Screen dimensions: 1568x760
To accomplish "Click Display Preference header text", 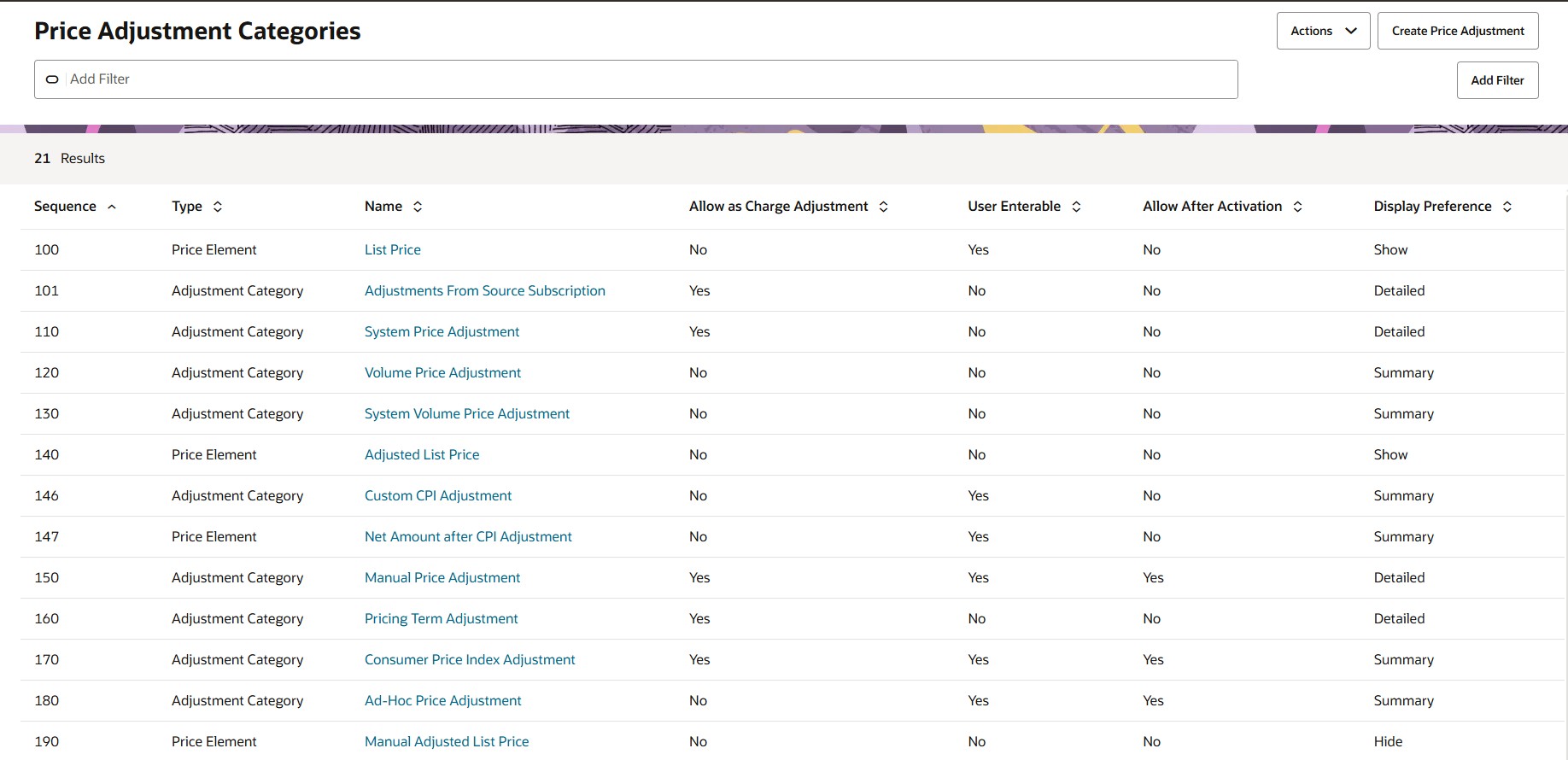I will [x=1432, y=207].
